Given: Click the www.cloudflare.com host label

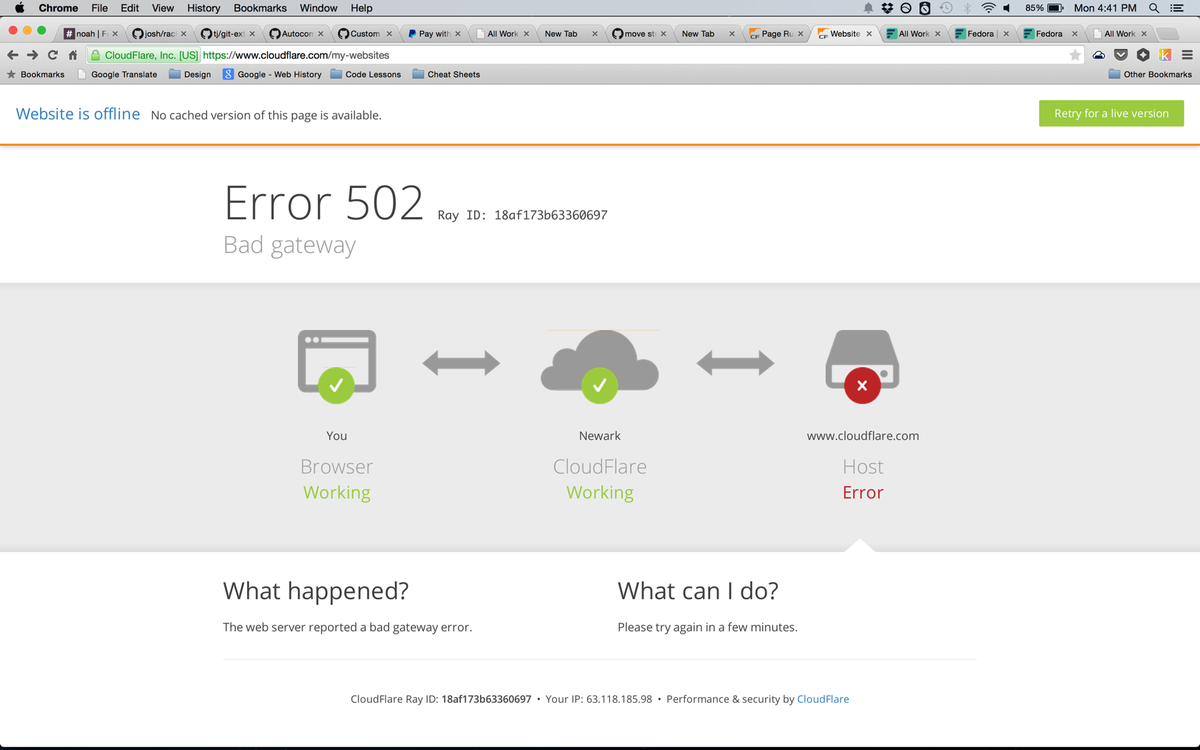Looking at the screenshot, I should click(x=863, y=436).
